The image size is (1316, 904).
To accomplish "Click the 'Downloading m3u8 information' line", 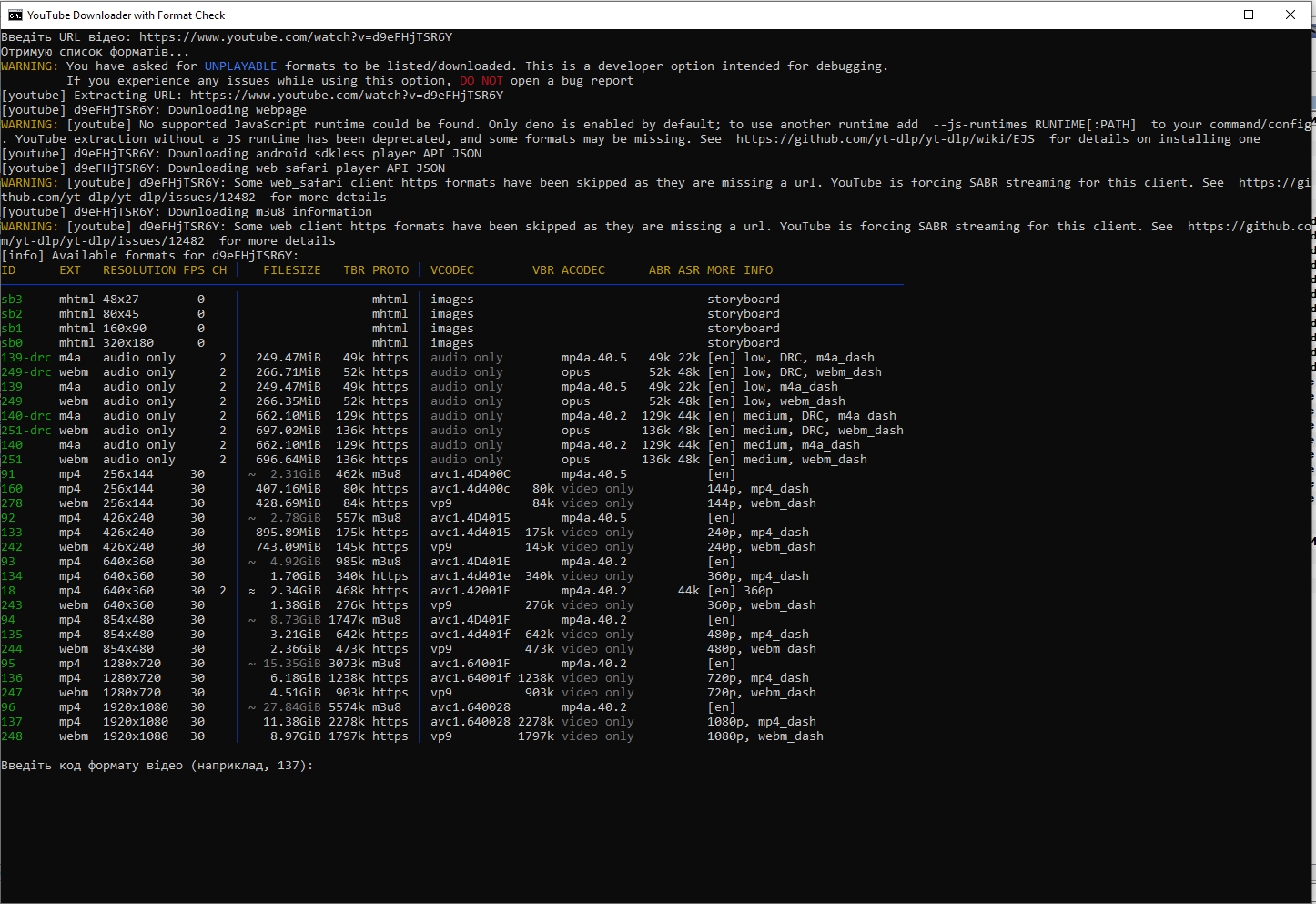I will point(187,212).
